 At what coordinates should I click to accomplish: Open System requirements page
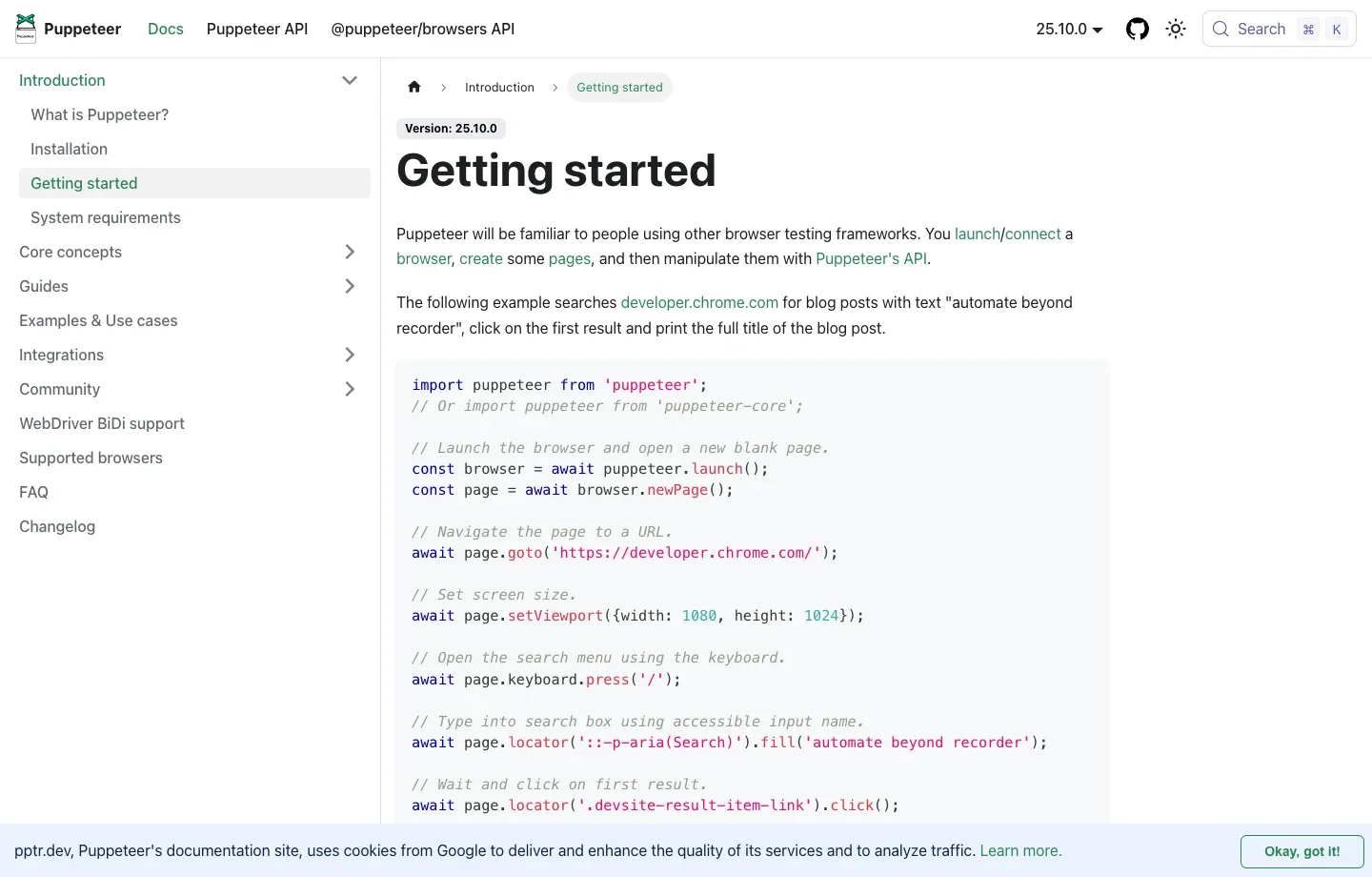tap(194, 217)
